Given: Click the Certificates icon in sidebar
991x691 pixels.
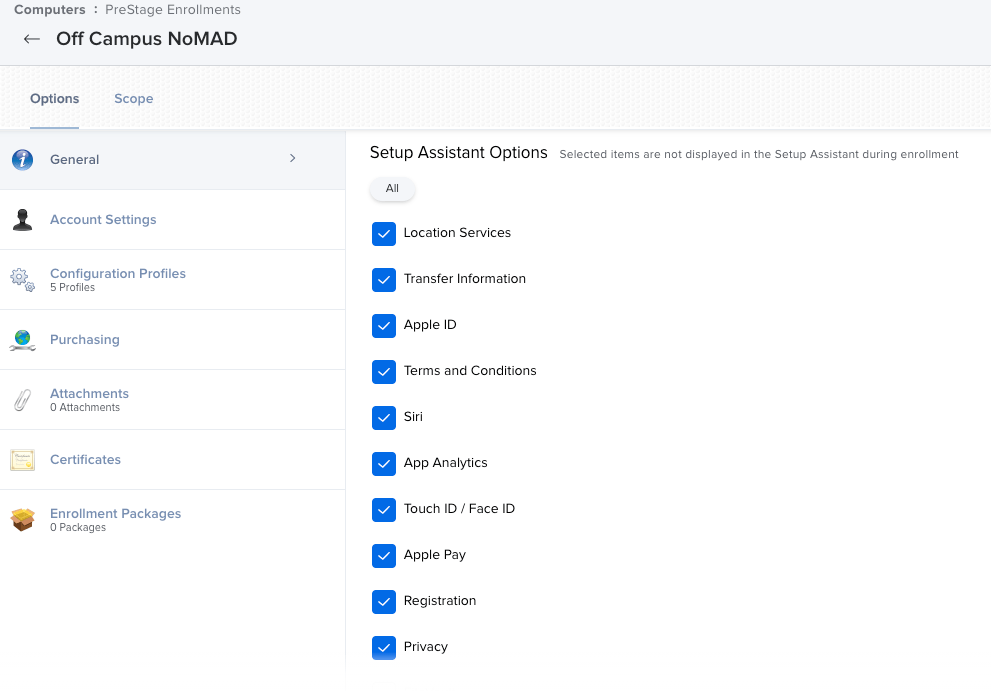Looking at the screenshot, I should (22, 460).
